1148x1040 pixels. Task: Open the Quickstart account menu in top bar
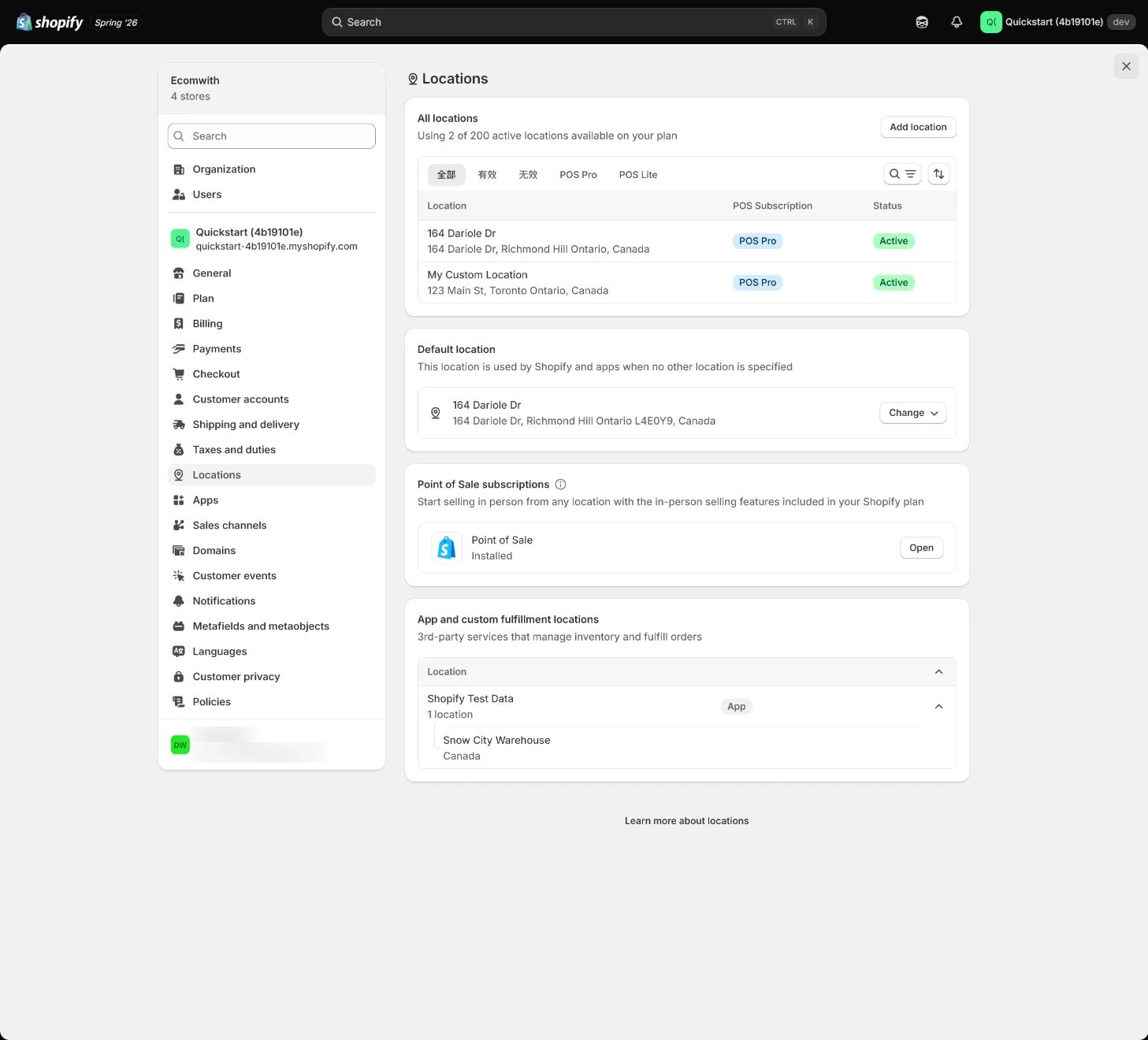[x=1057, y=22]
